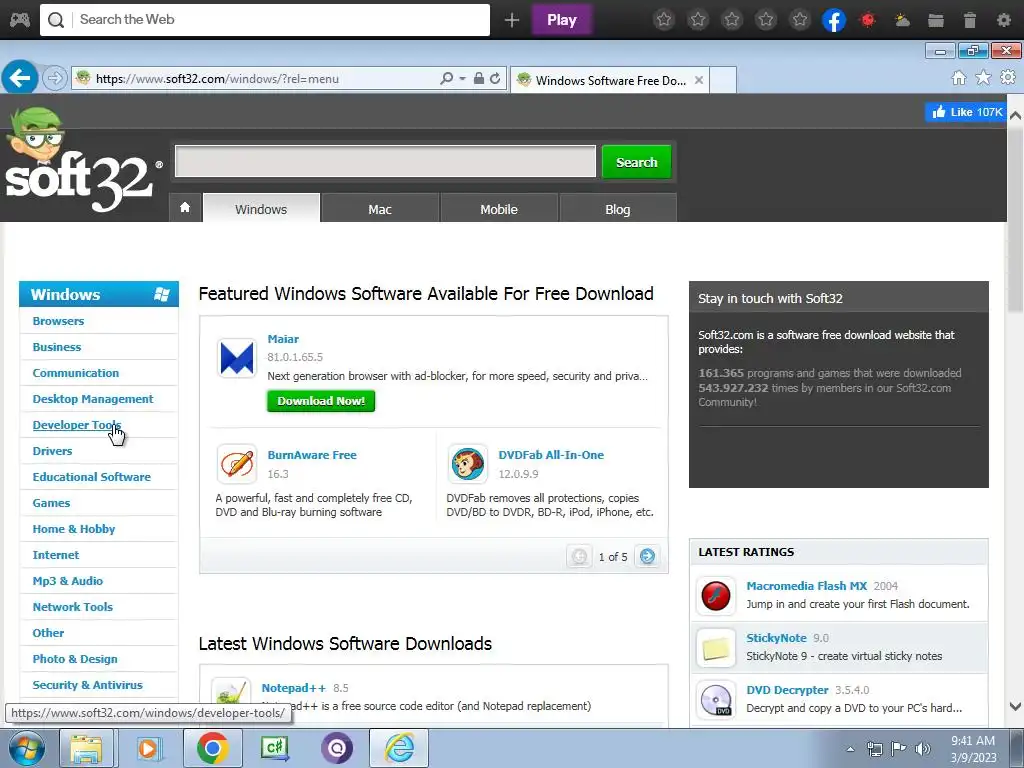Click the trash can icon in top toolbar
This screenshot has height=768, width=1024.
pos(970,20)
